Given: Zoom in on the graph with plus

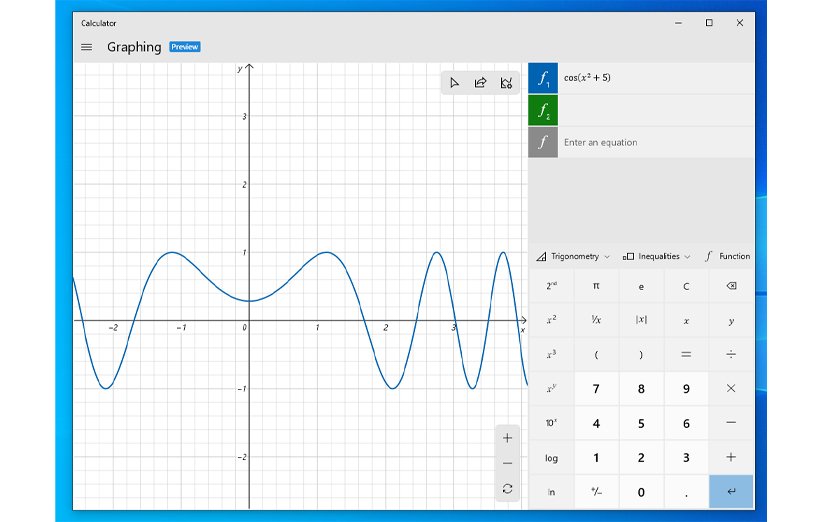Looking at the screenshot, I should (x=507, y=438).
